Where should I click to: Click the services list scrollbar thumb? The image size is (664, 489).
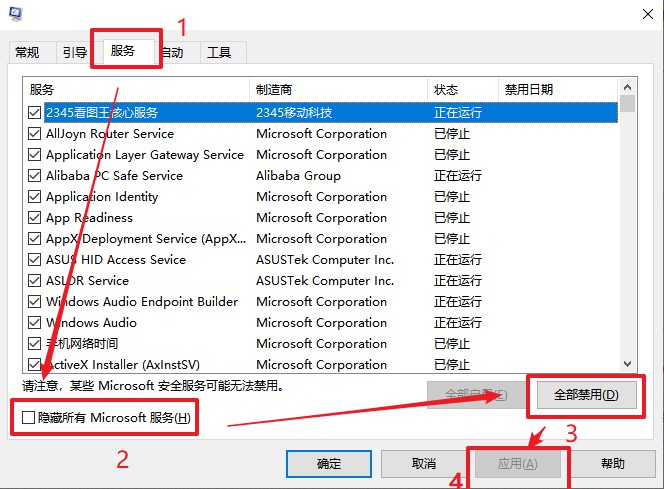click(628, 104)
